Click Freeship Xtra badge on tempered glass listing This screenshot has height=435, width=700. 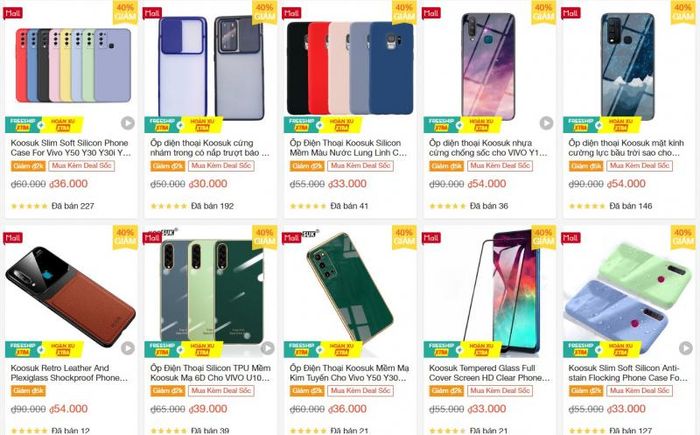tap(442, 349)
